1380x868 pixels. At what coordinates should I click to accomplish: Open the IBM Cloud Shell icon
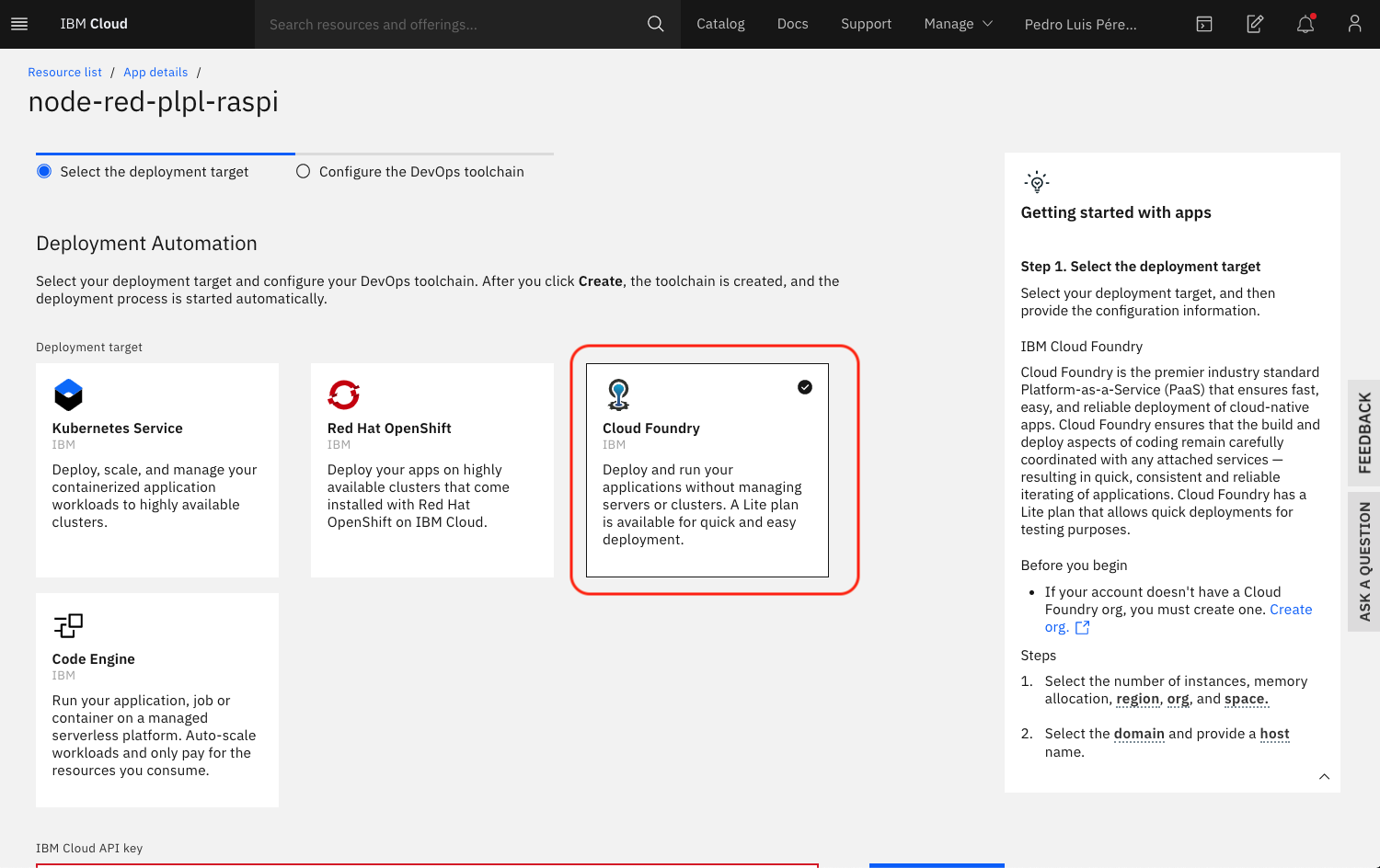click(1204, 24)
